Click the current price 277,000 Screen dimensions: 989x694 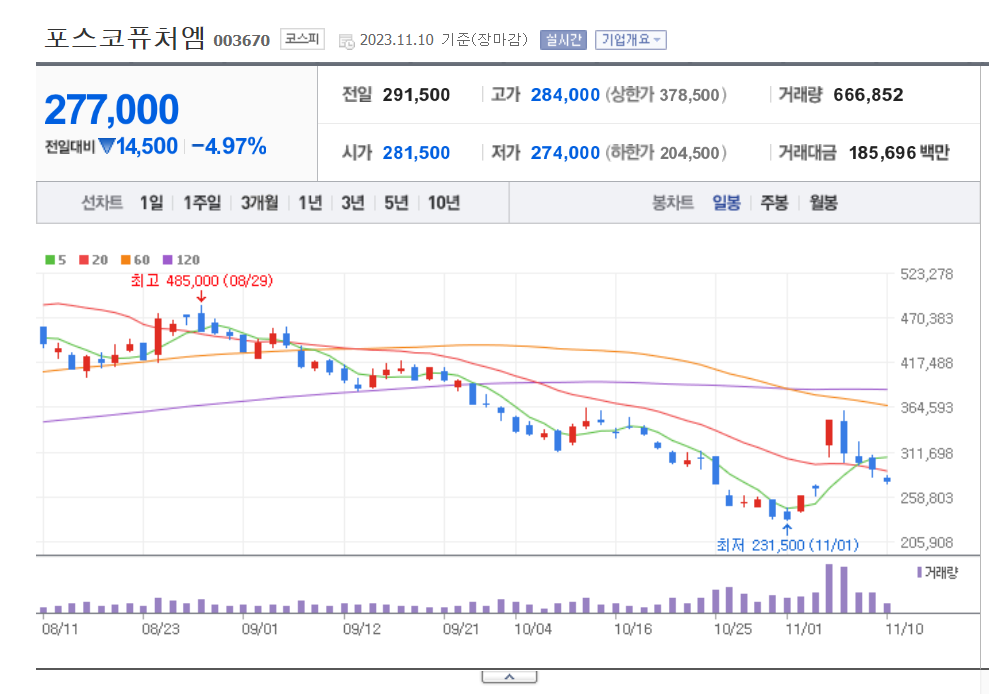(112, 110)
